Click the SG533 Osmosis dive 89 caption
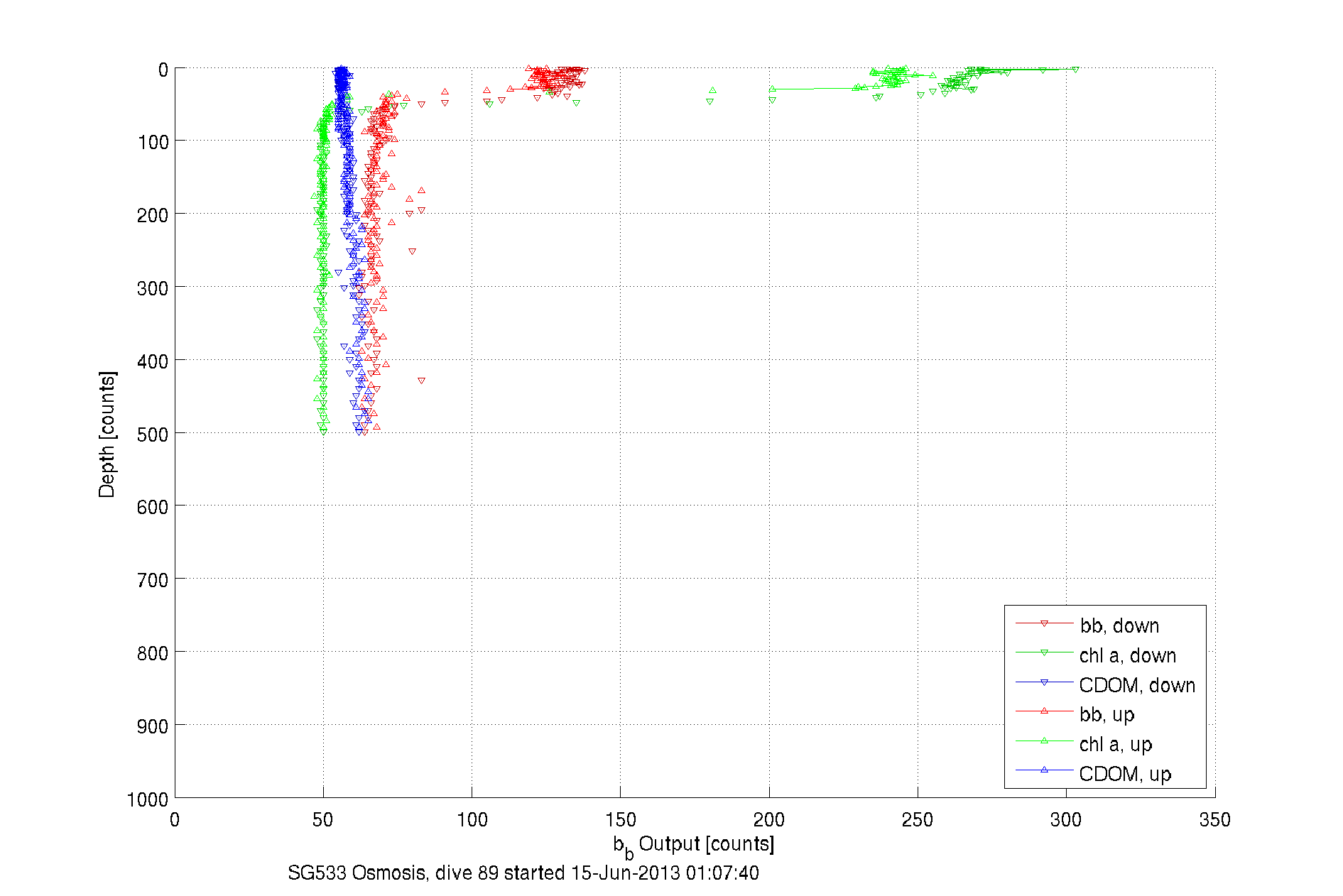This screenshot has width=1343, height=896. [x=523, y=873]
